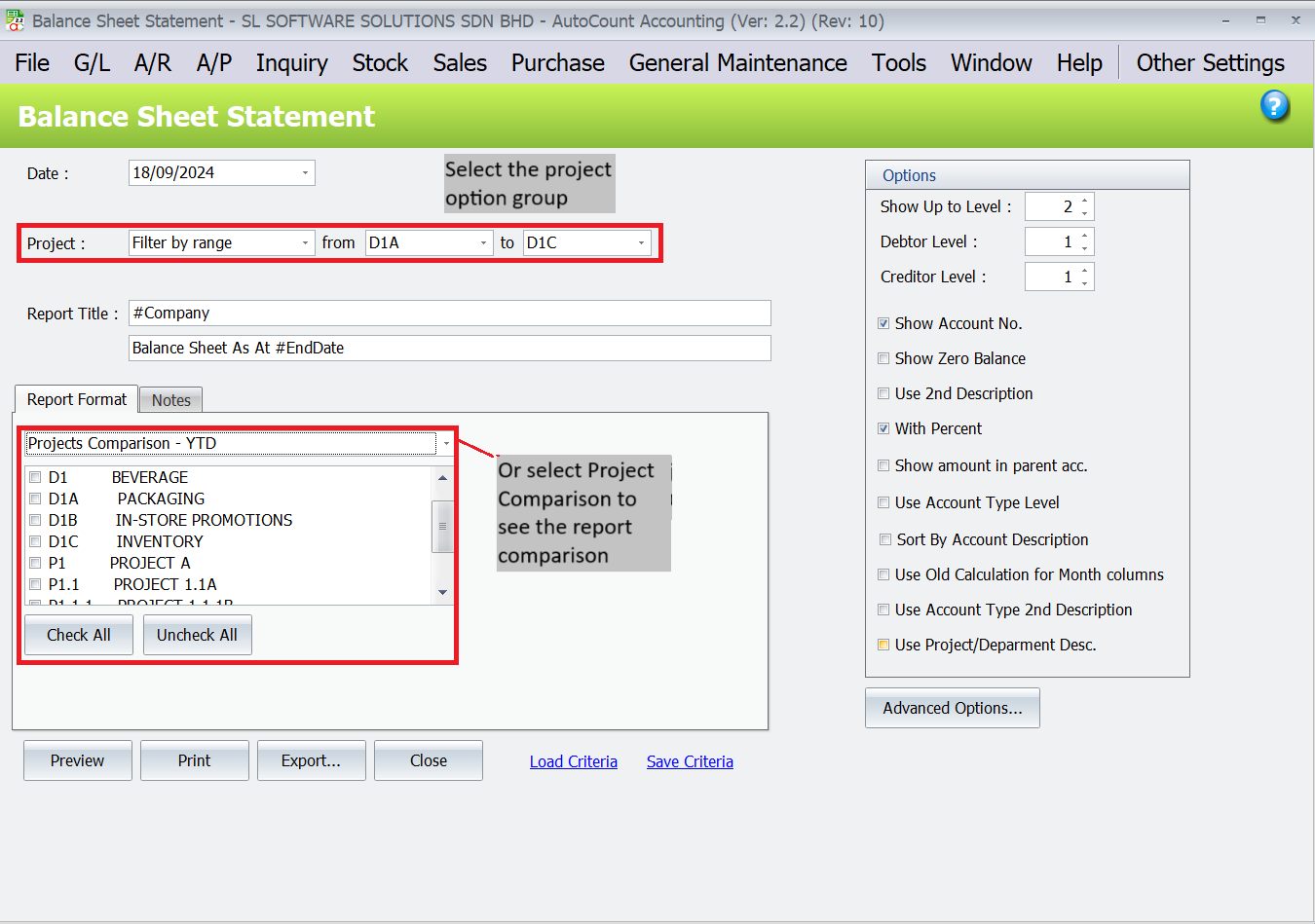Expand the Project filter type dropdown

pos(305,243)
